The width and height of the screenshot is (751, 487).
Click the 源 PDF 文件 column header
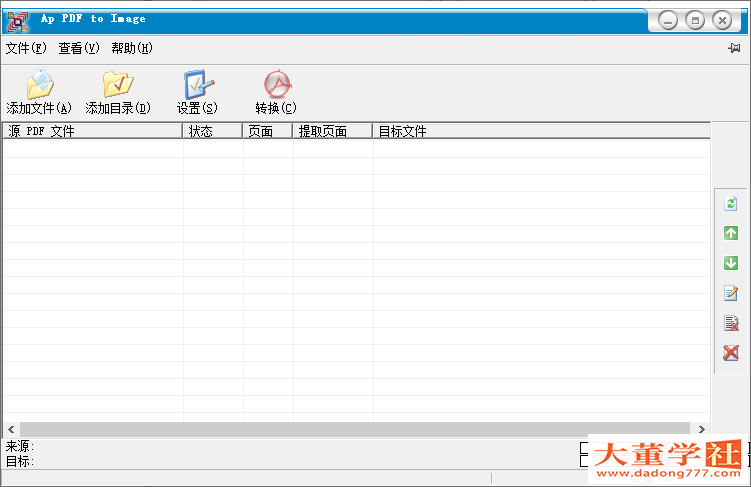[x=92, y=131]
